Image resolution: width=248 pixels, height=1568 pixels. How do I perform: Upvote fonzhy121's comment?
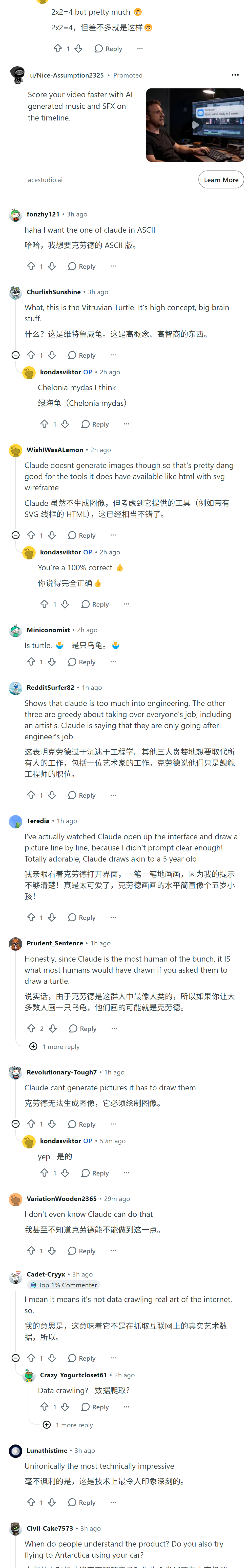pyautogui.click(x=31, y=266)
